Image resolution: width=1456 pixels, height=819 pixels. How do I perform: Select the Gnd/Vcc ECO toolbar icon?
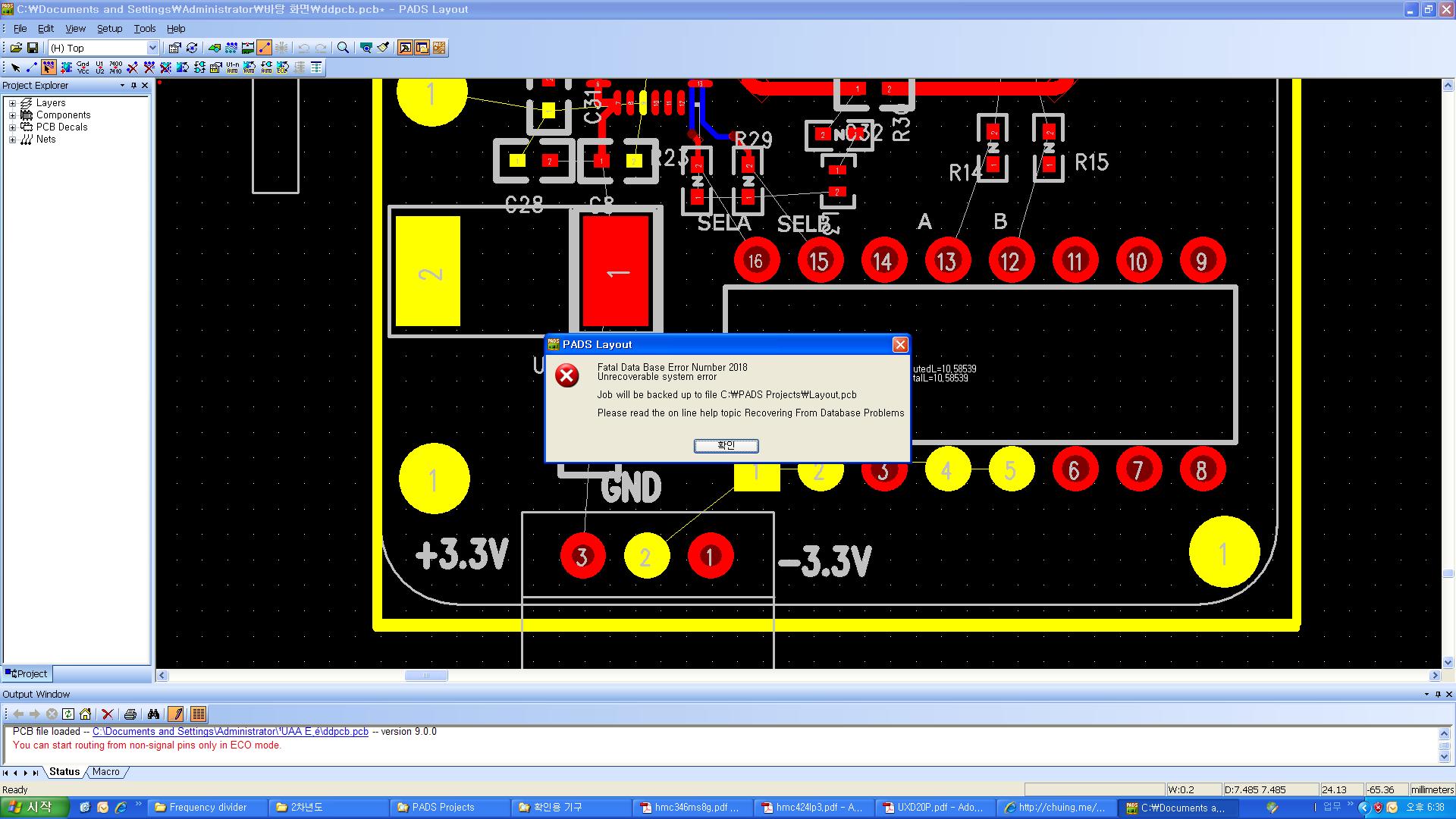pyautogui.click(x=83, y=67)
